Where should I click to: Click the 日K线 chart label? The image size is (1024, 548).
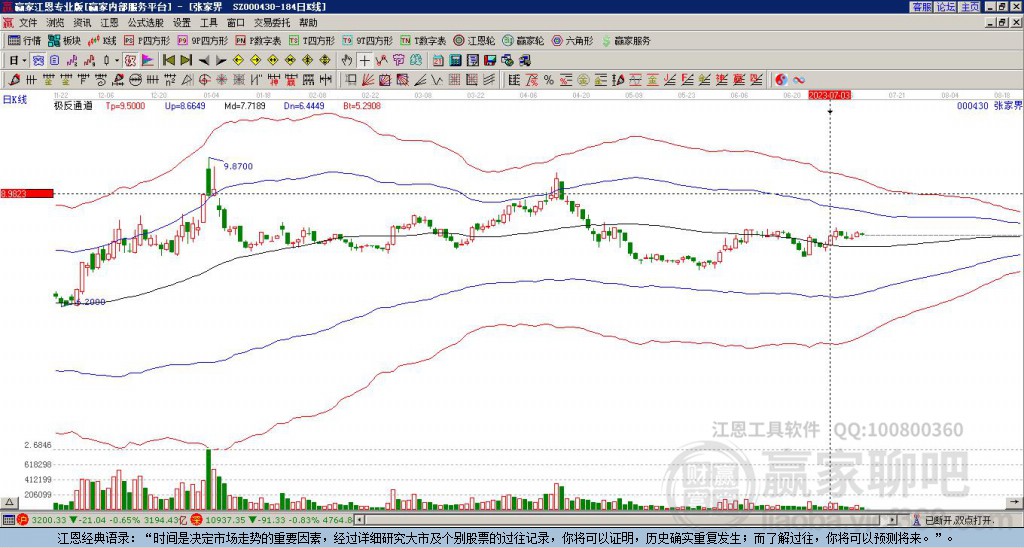14,100
